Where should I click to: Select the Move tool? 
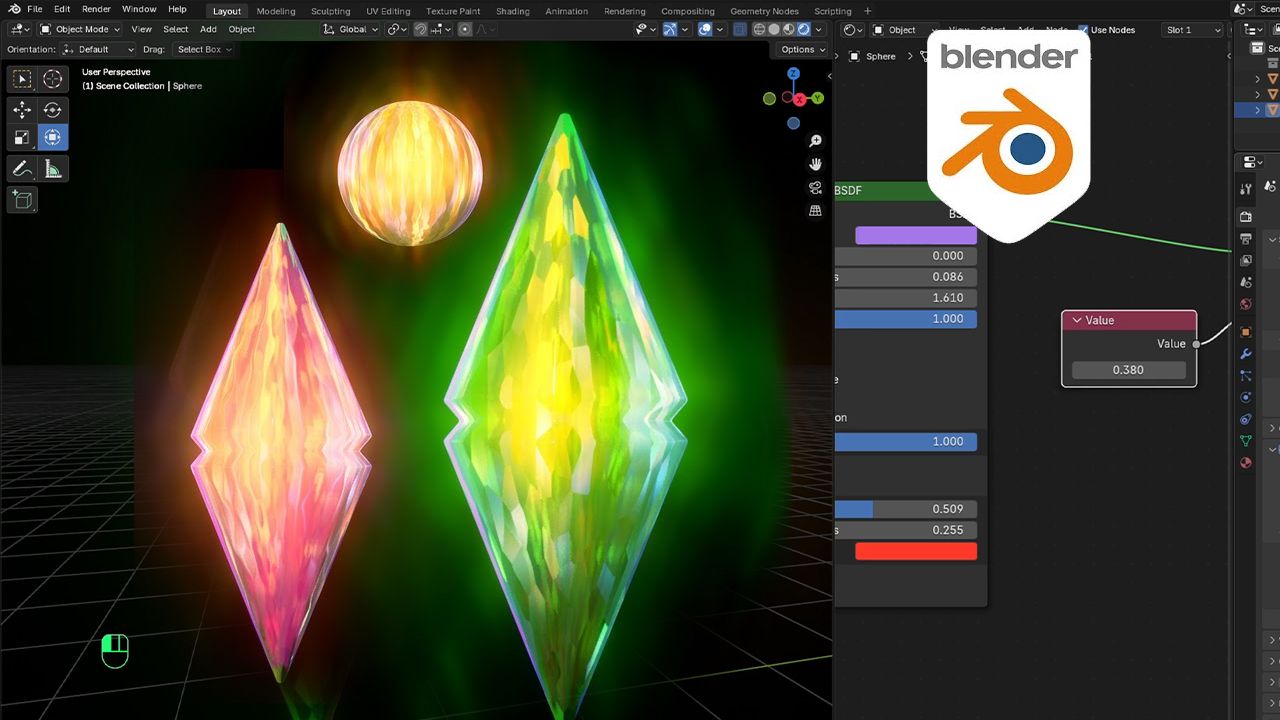(22, 110)
